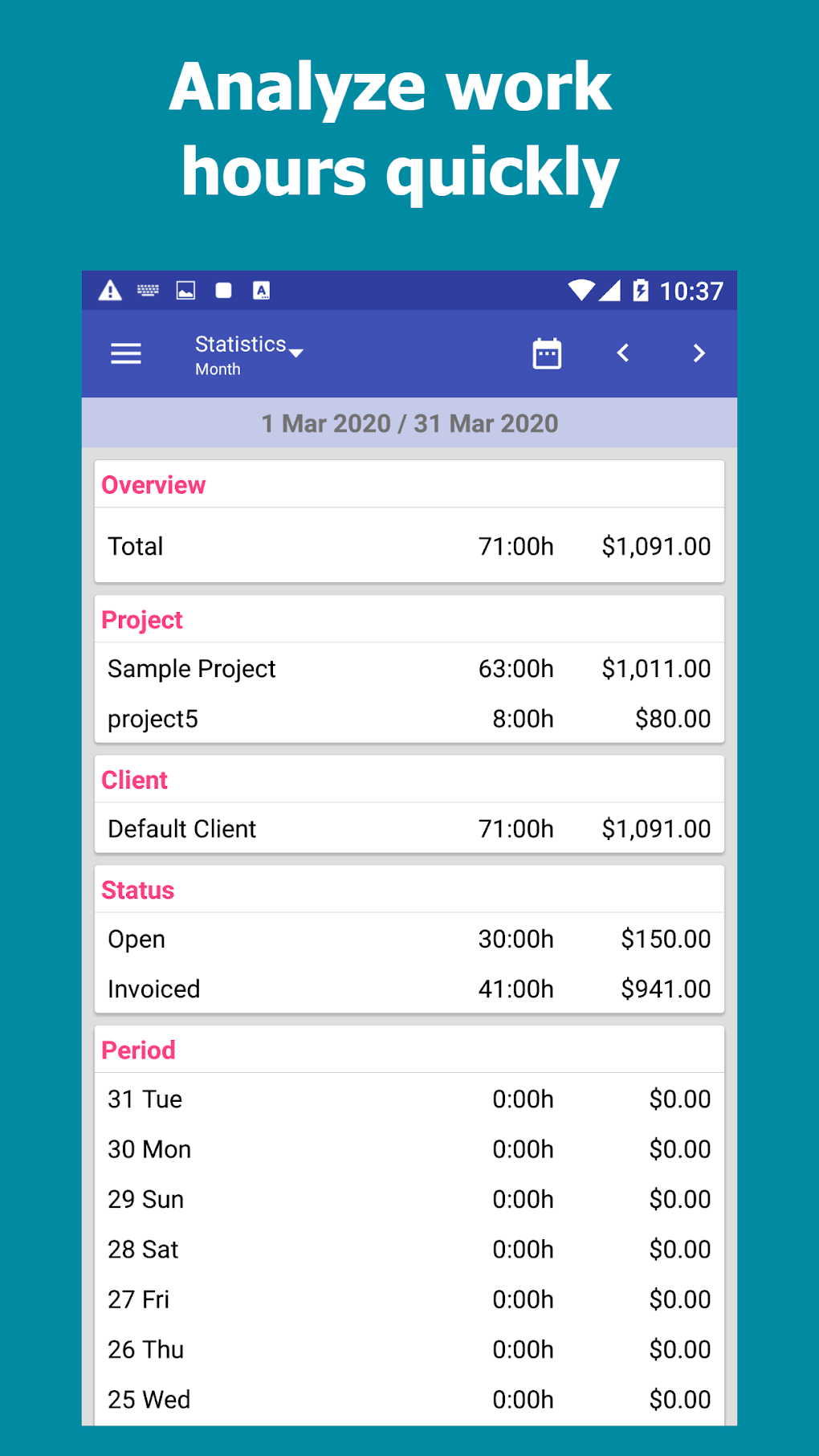Switch to the Overview section header
819x1456 pixels.
[153, 484]
